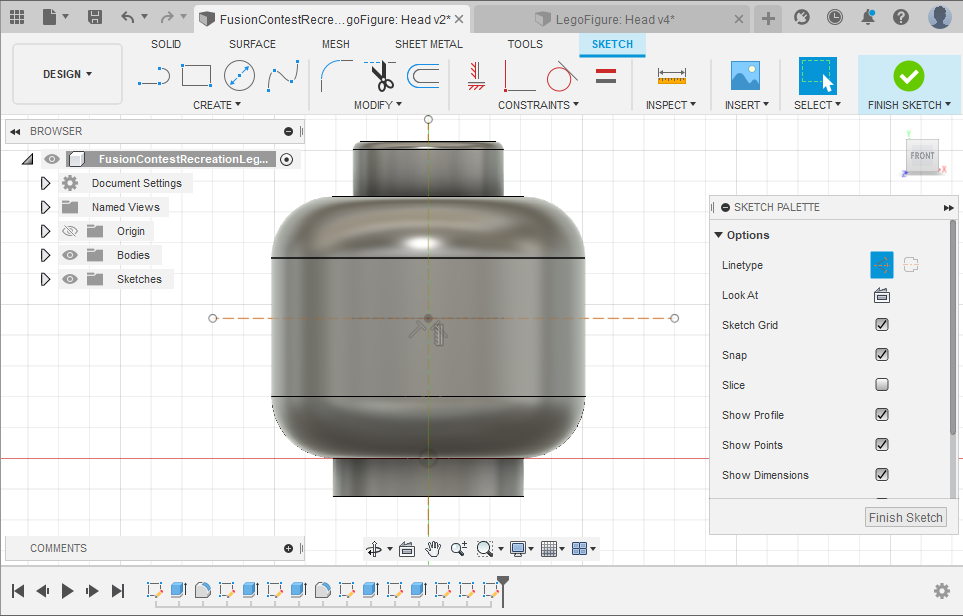This screenshot has height=616, width=963.
Task: Select the Trim scissors tool
Action: 381,76
